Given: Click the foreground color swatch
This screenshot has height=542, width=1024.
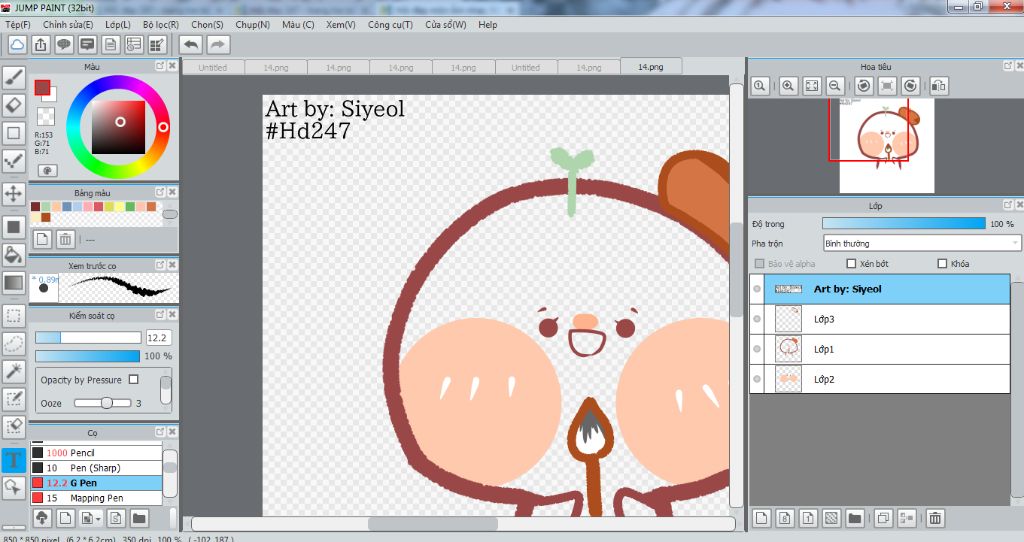Looking at the screenshot, I should [42, 88].
